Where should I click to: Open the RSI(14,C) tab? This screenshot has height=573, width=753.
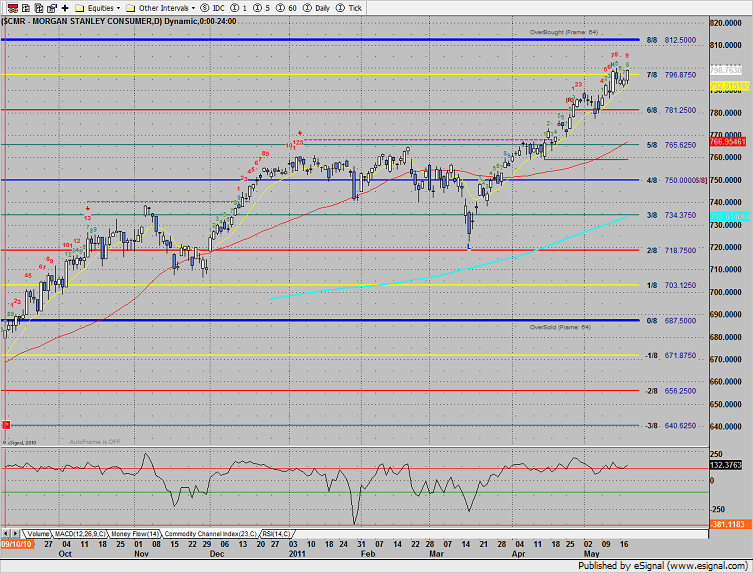(x=276, y=534)
